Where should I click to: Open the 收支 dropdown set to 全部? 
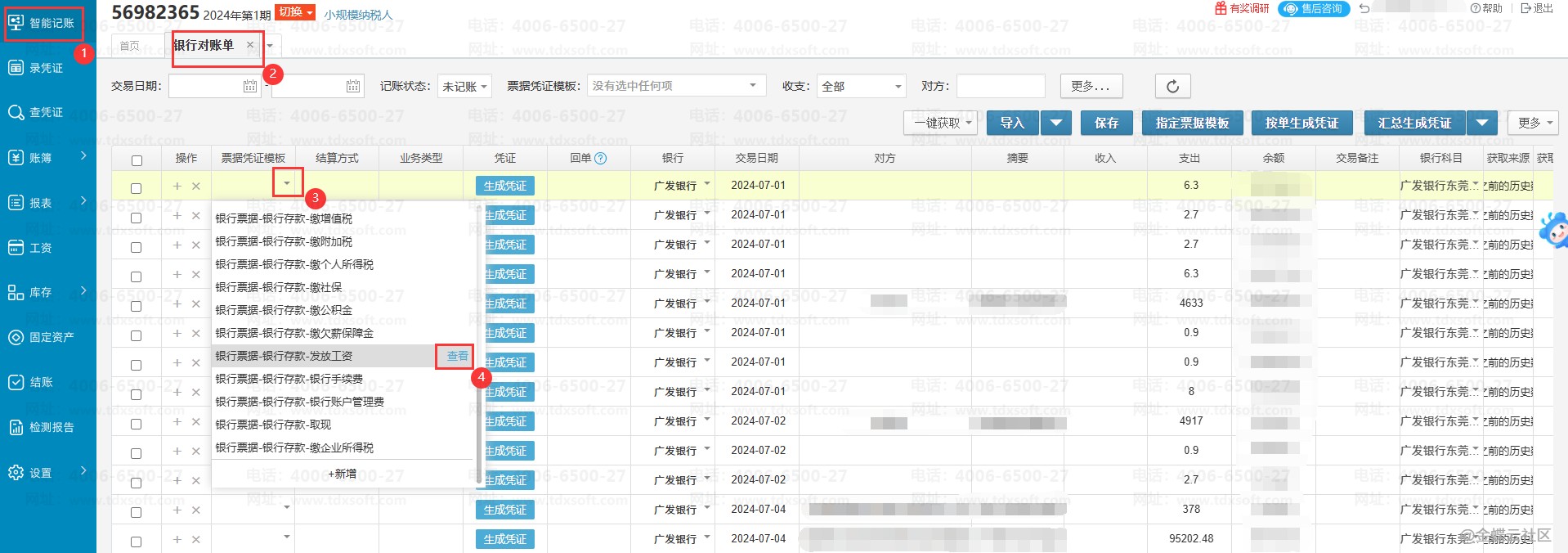(x=862, y=86)
